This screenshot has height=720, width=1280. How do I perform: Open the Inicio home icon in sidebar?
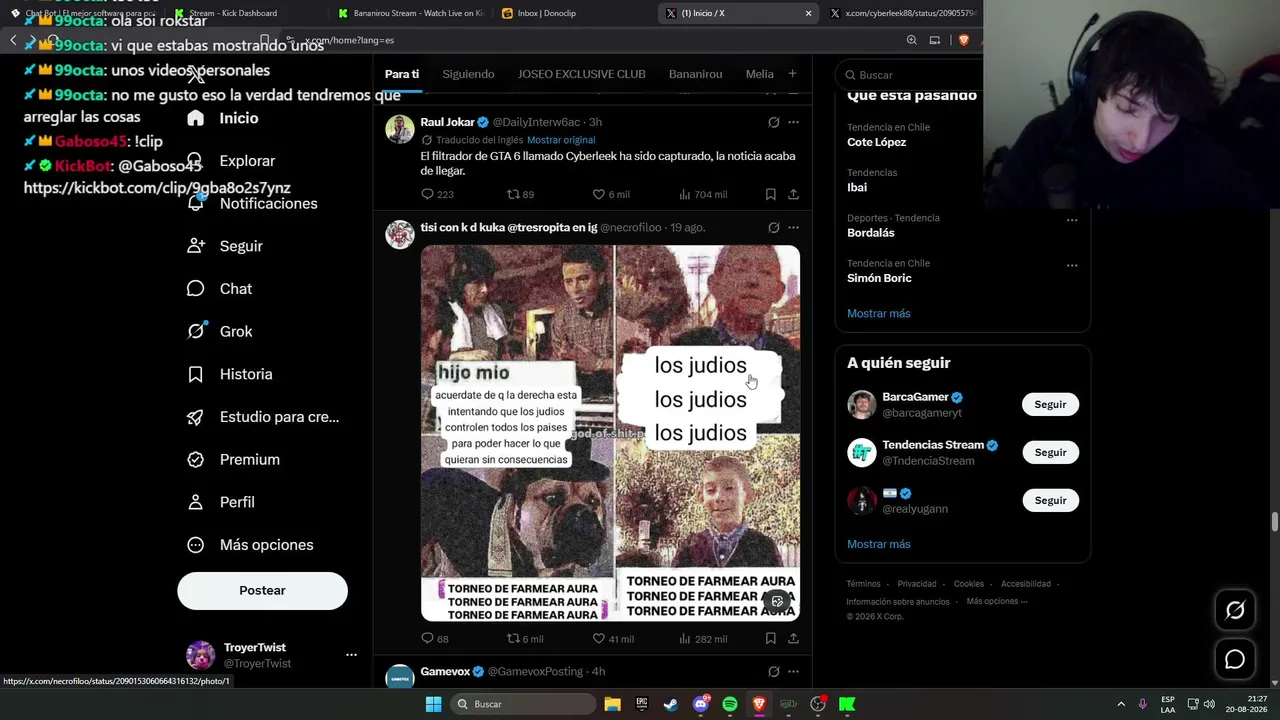pos(196,118)
